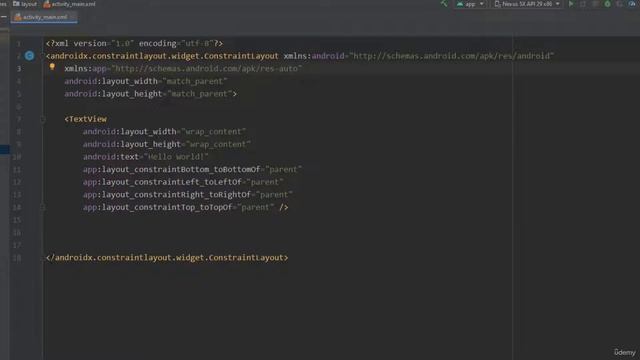
Task: Place cursor on empty line 16
Action: click(x=278, y=233)
